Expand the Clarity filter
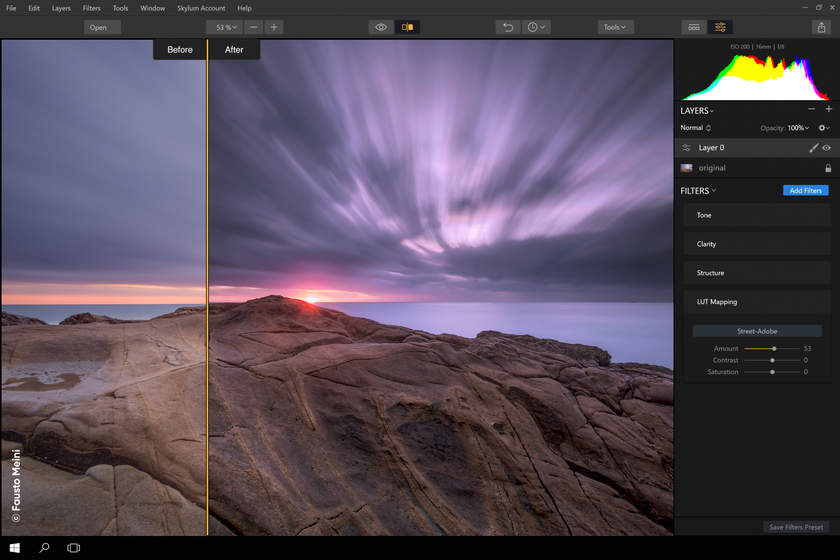Image resolution: width=840 pixels, height=560 pixels. click(x=757, y=244)
